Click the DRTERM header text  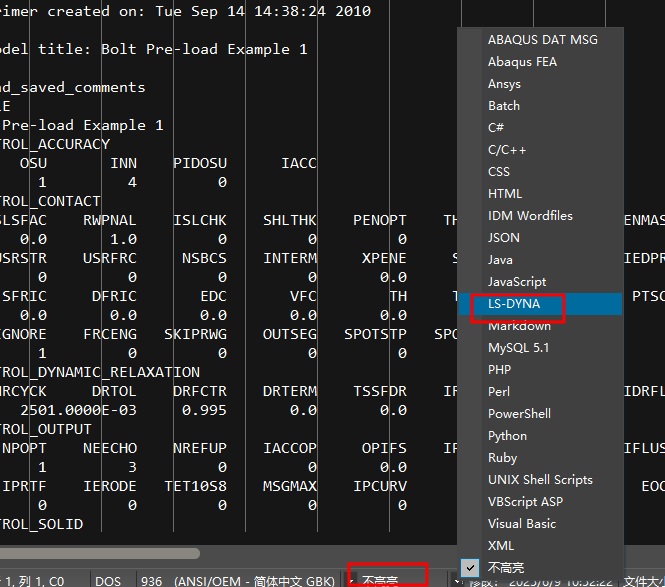pos(290,391)
